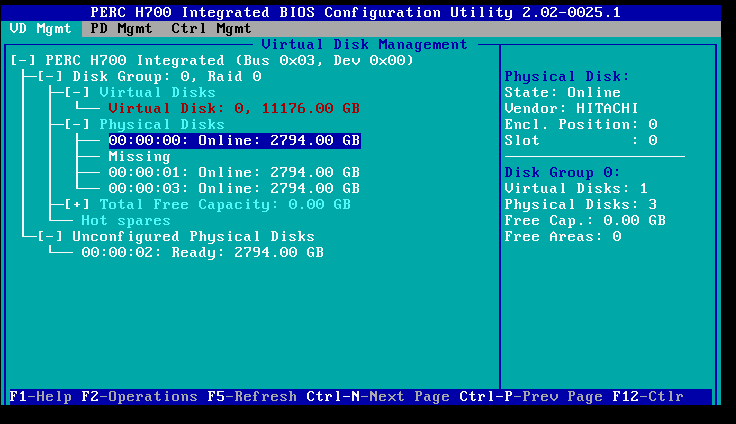The image size is (736, 424).
Task: Select the Hot spares entry
Action: point(126,220)
